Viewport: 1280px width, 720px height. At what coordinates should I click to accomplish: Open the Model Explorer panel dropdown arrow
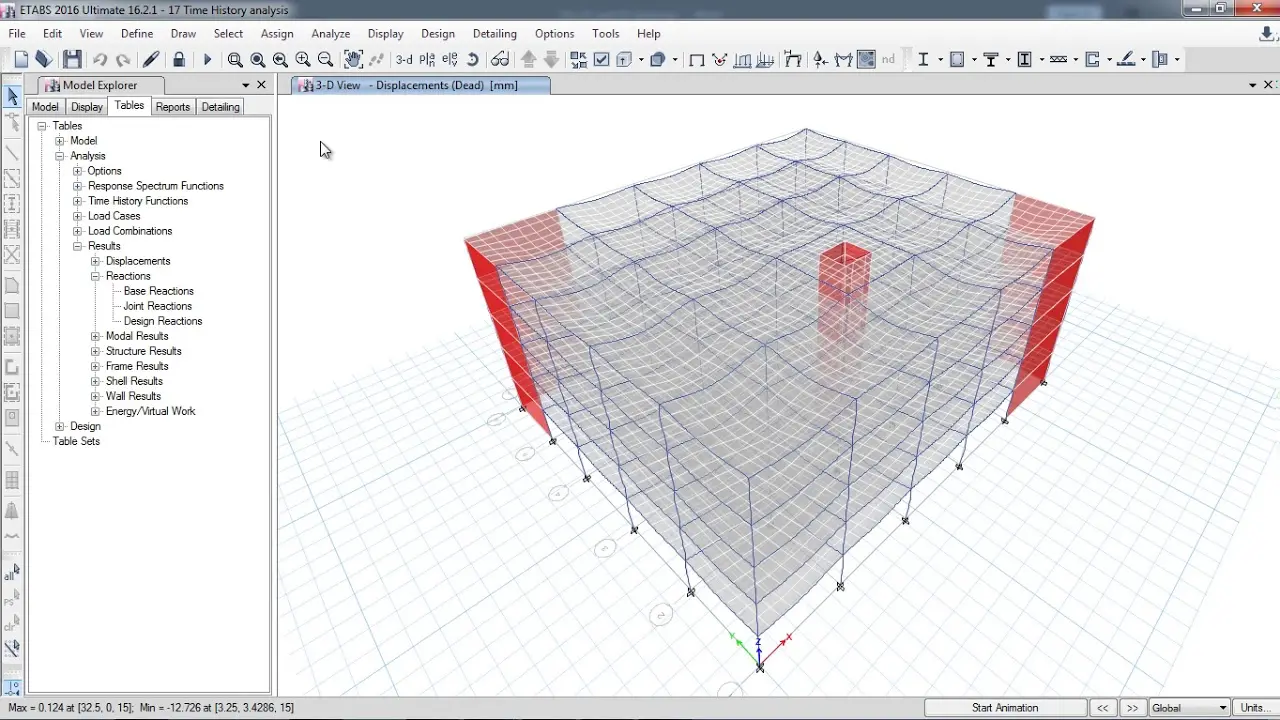click(x=246, y=85)
